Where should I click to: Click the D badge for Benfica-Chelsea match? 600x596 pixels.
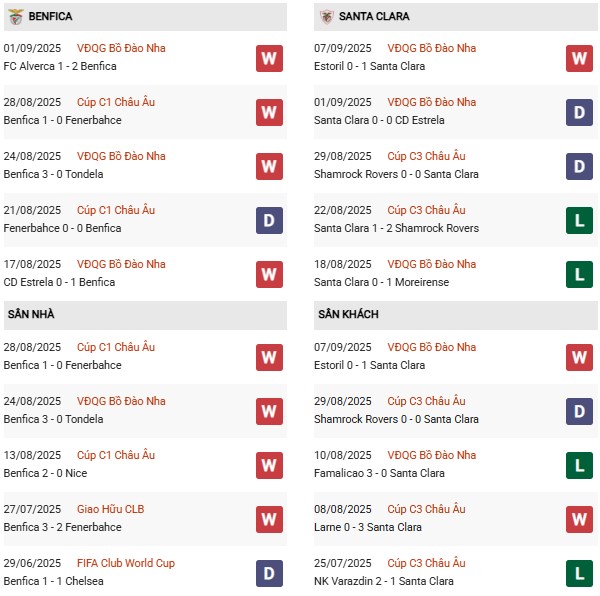(x=269, y=573)
